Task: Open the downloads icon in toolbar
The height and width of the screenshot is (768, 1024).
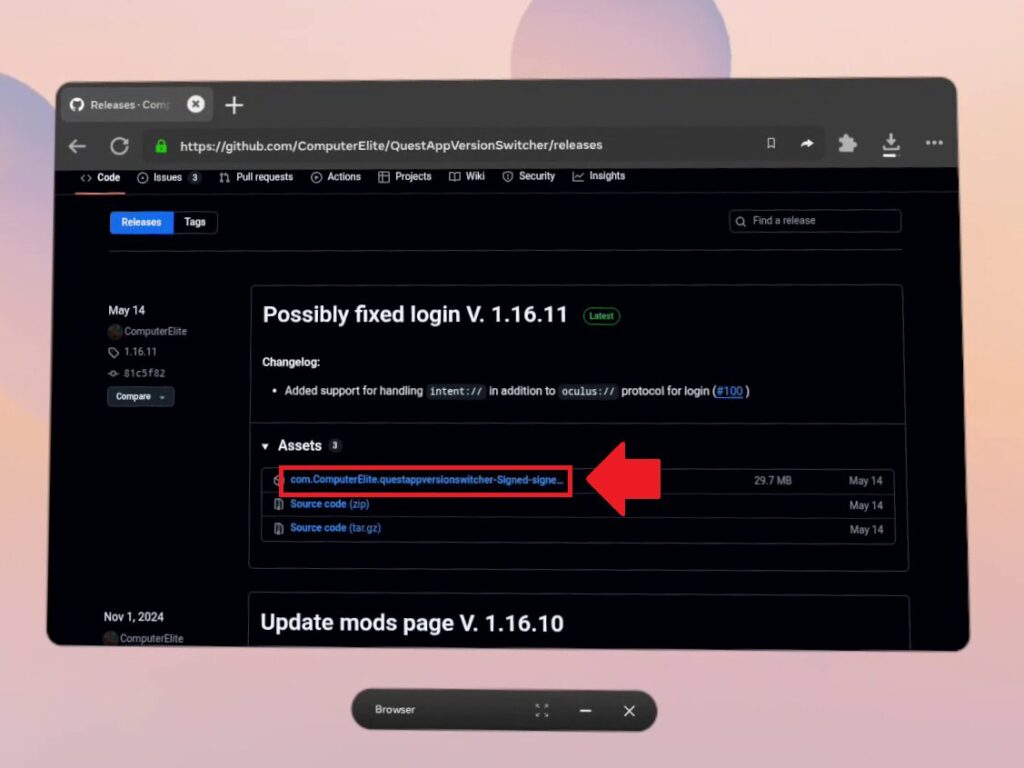Action: pyautogui.click(x=891, y=145)
